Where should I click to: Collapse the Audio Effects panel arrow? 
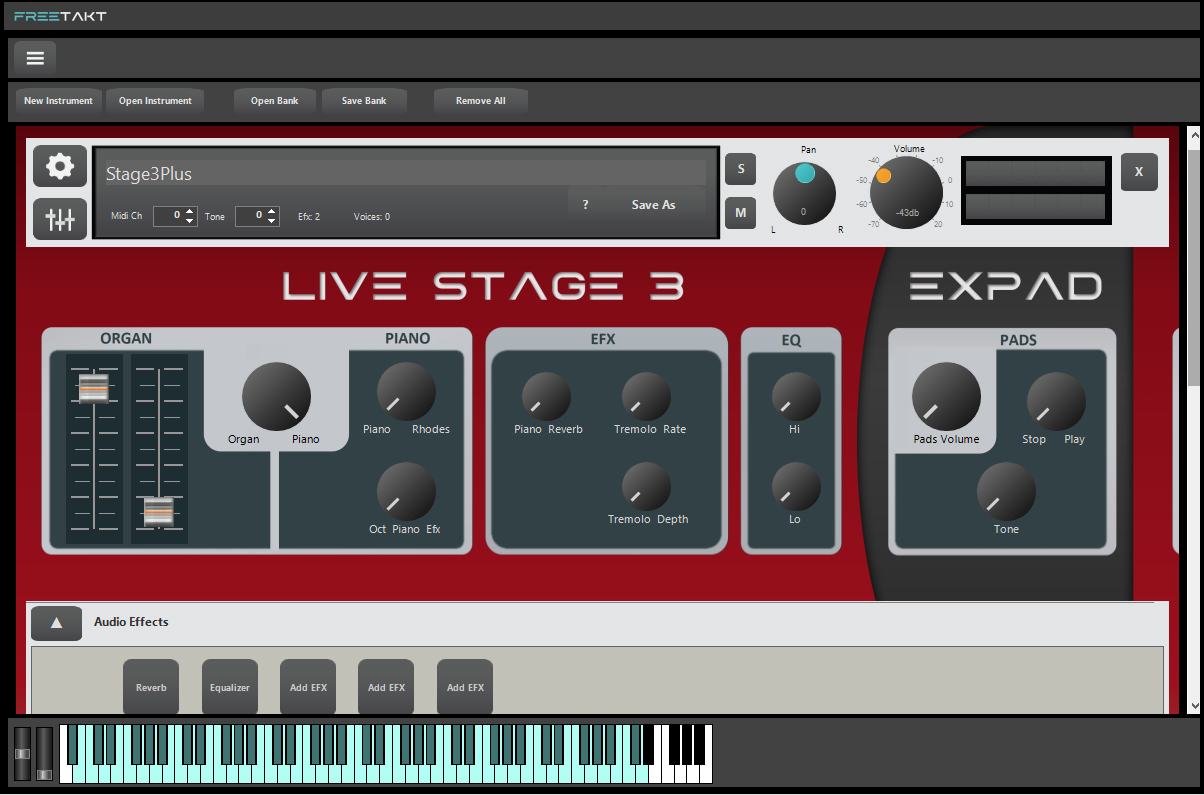[57, 623]
